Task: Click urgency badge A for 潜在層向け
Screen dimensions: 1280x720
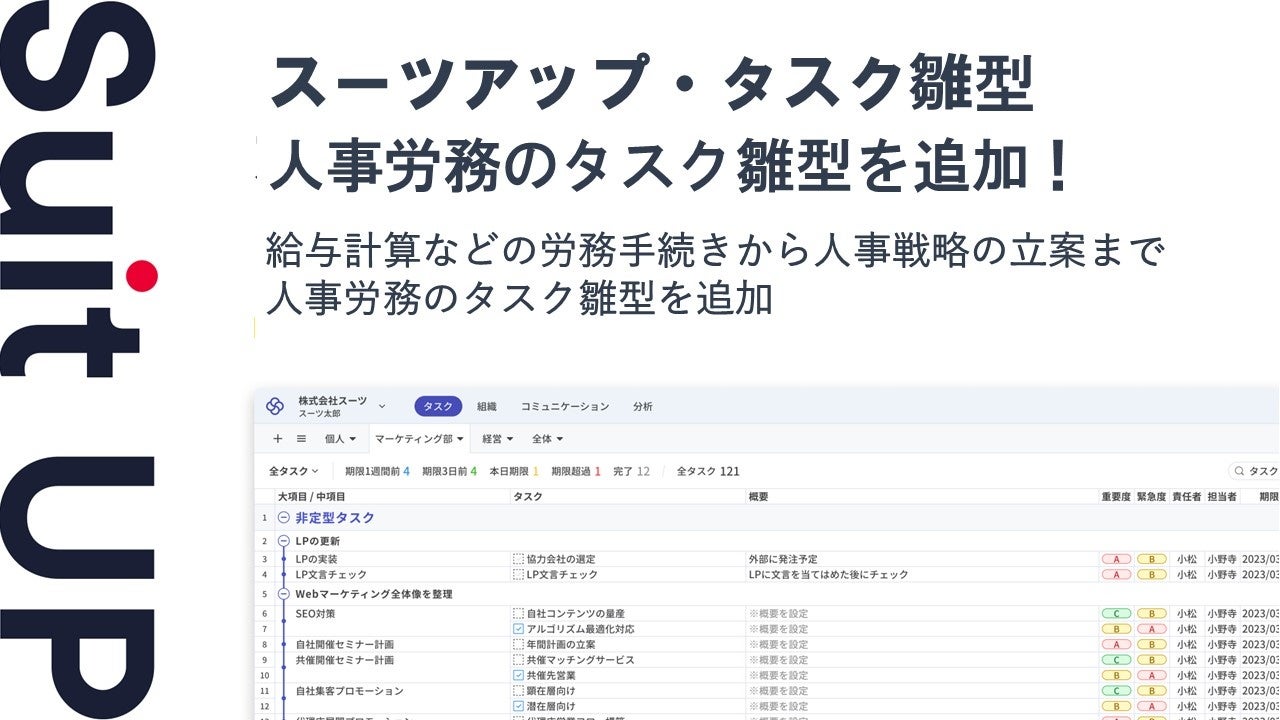Action: [x=1151, y=707]
